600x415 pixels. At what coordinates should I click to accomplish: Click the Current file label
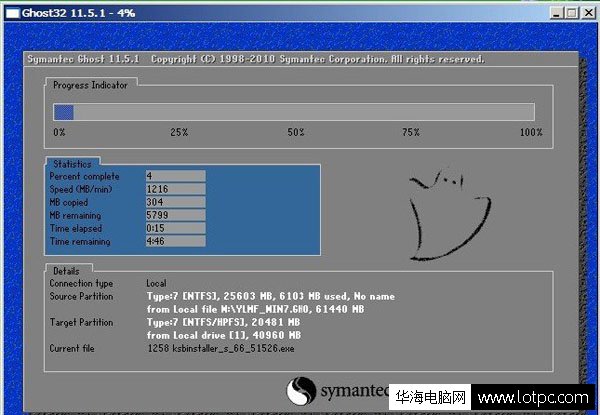coord(72,348)
